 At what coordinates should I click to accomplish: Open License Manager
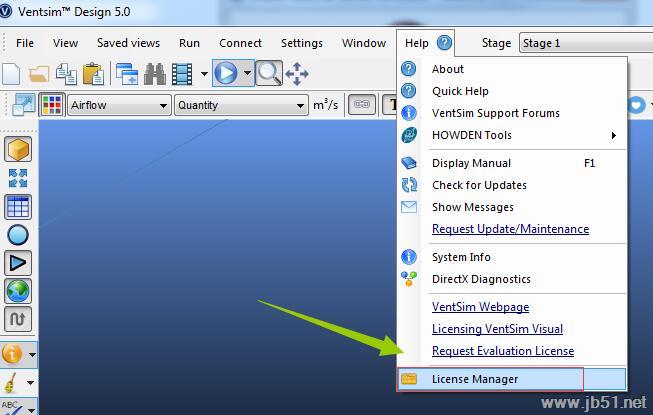[512, 379]
